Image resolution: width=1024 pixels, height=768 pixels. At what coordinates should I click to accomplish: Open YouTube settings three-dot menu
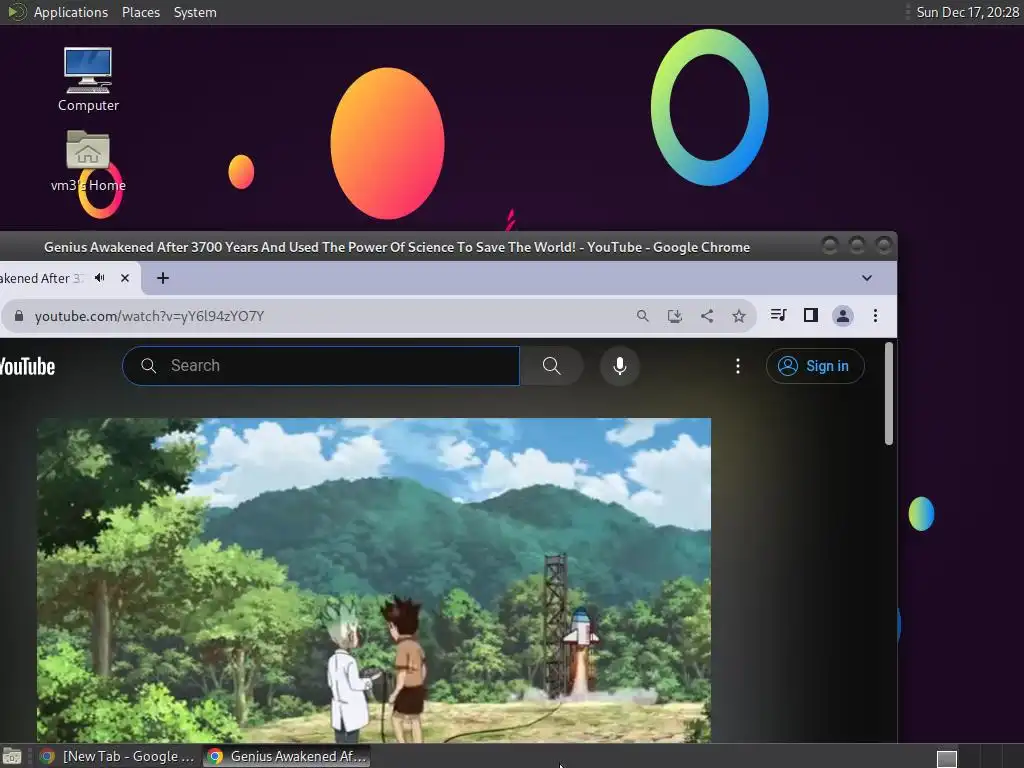[x=738, y=366]
